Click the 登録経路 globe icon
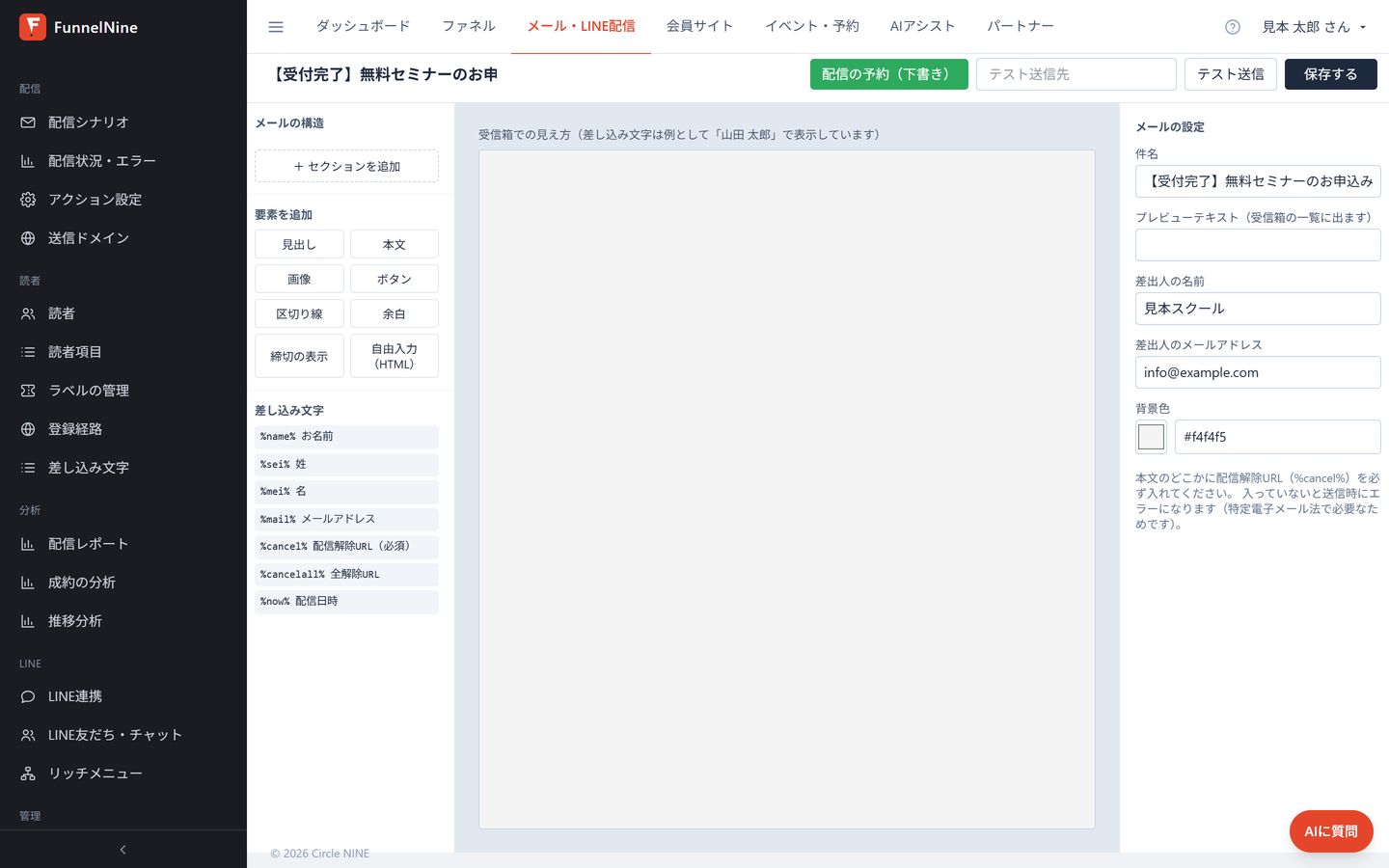The height and width of the screenshot is (868, 1389). point(28,429)
